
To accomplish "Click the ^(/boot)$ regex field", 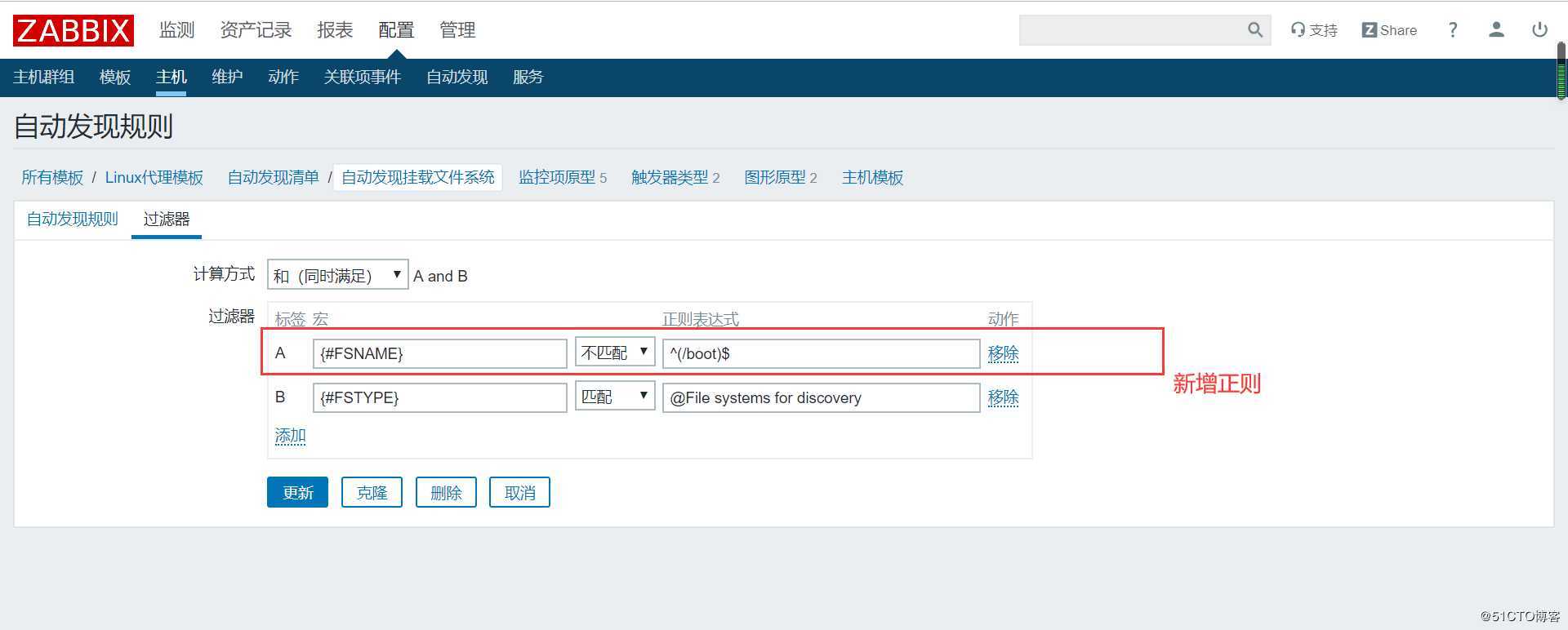I will (821, 353).
